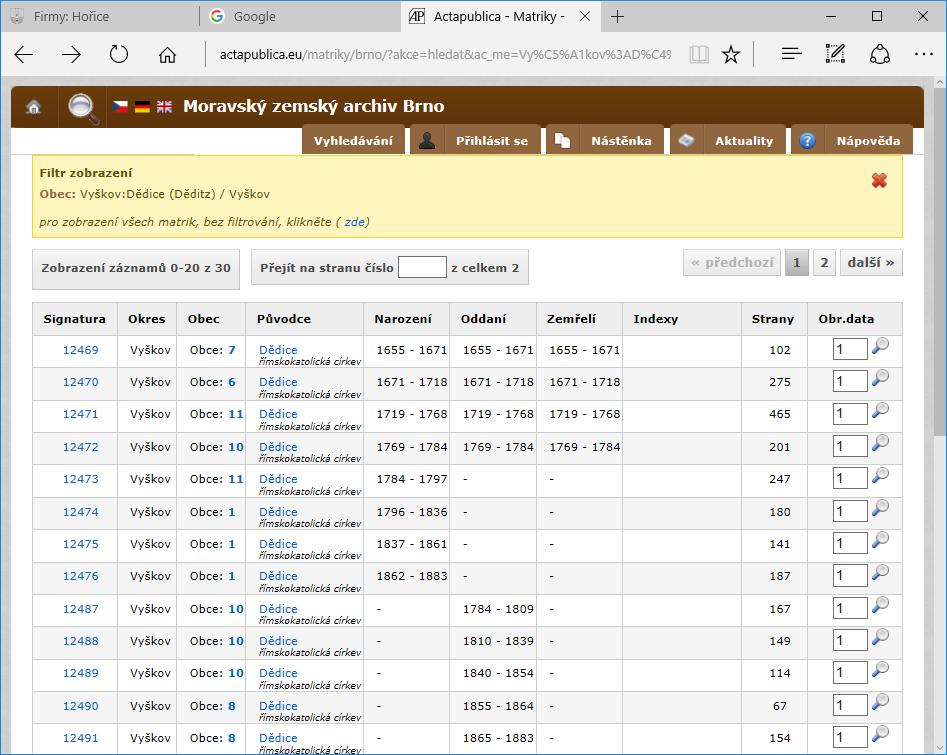The image size is (947, 755).
Task: Click the browser address bar
Action: [444, 54]
